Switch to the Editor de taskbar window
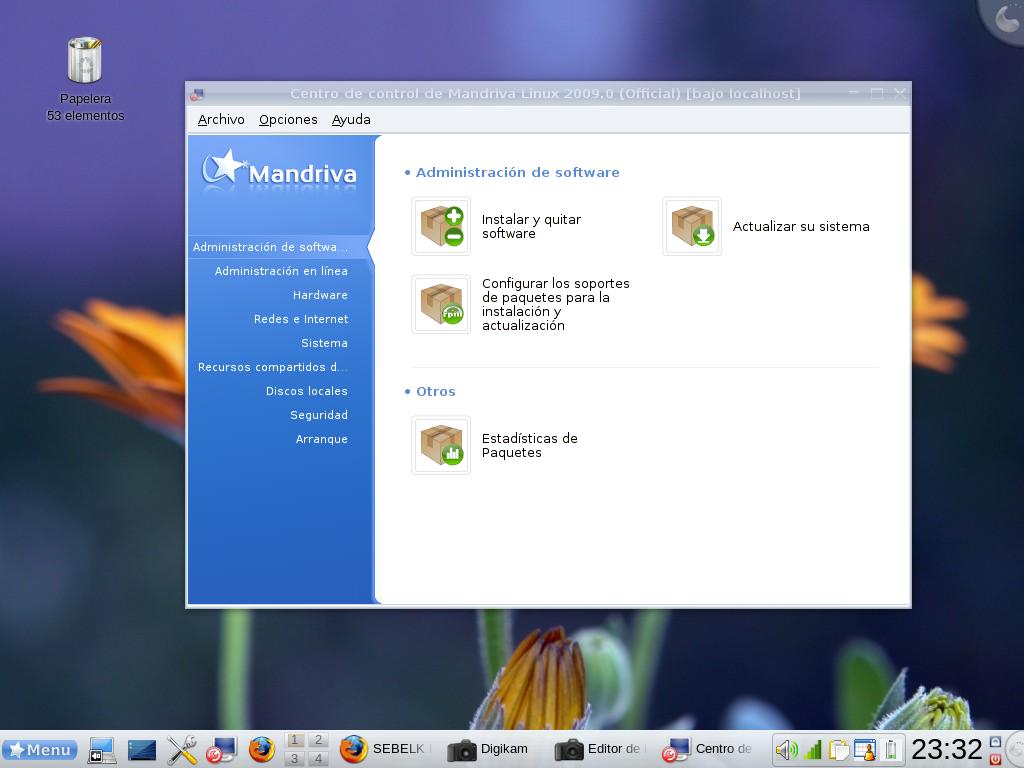Image resolution: width=1024 pixels, height=768 pixels. [601, 749]
